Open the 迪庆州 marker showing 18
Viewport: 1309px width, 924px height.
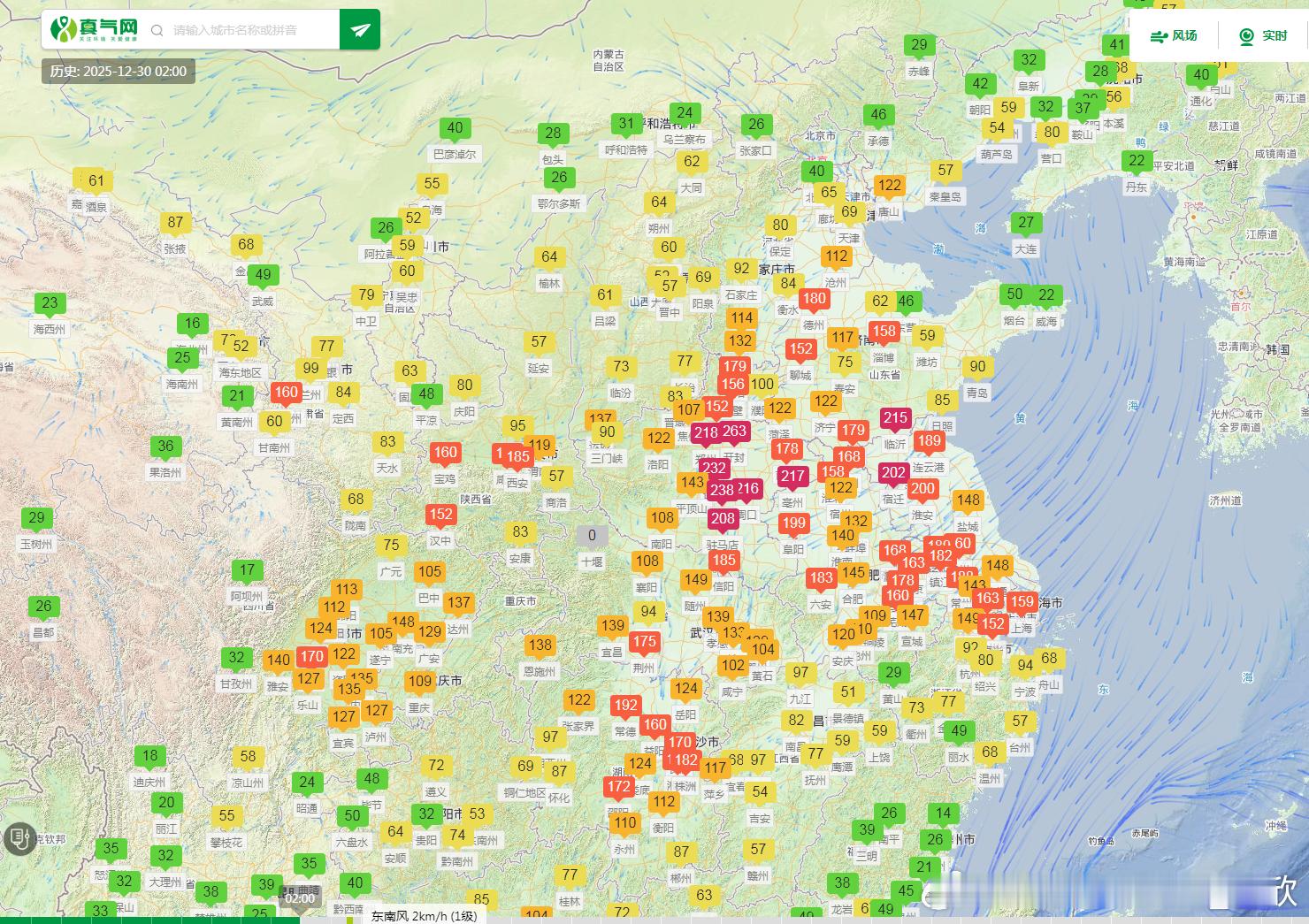149,757
